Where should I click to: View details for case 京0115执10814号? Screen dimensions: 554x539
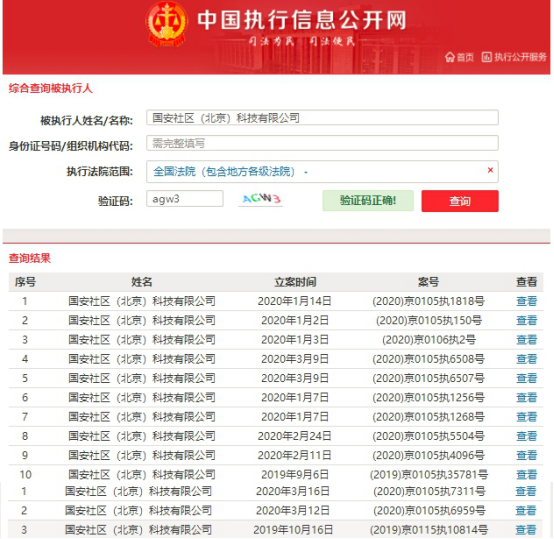click(x=526, y=530)
